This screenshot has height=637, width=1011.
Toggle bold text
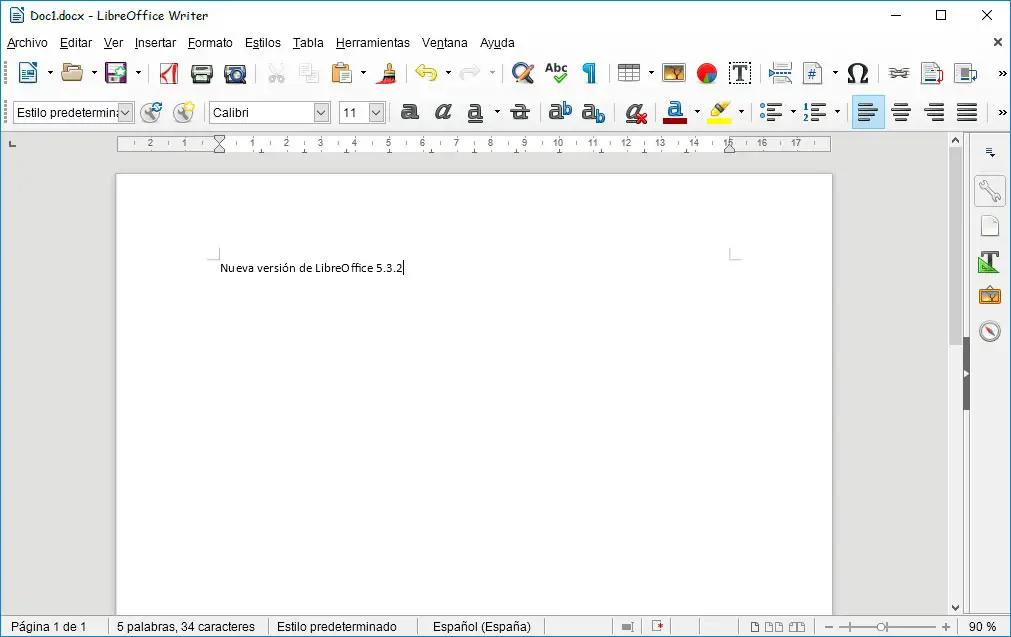[x=409, y=112]
